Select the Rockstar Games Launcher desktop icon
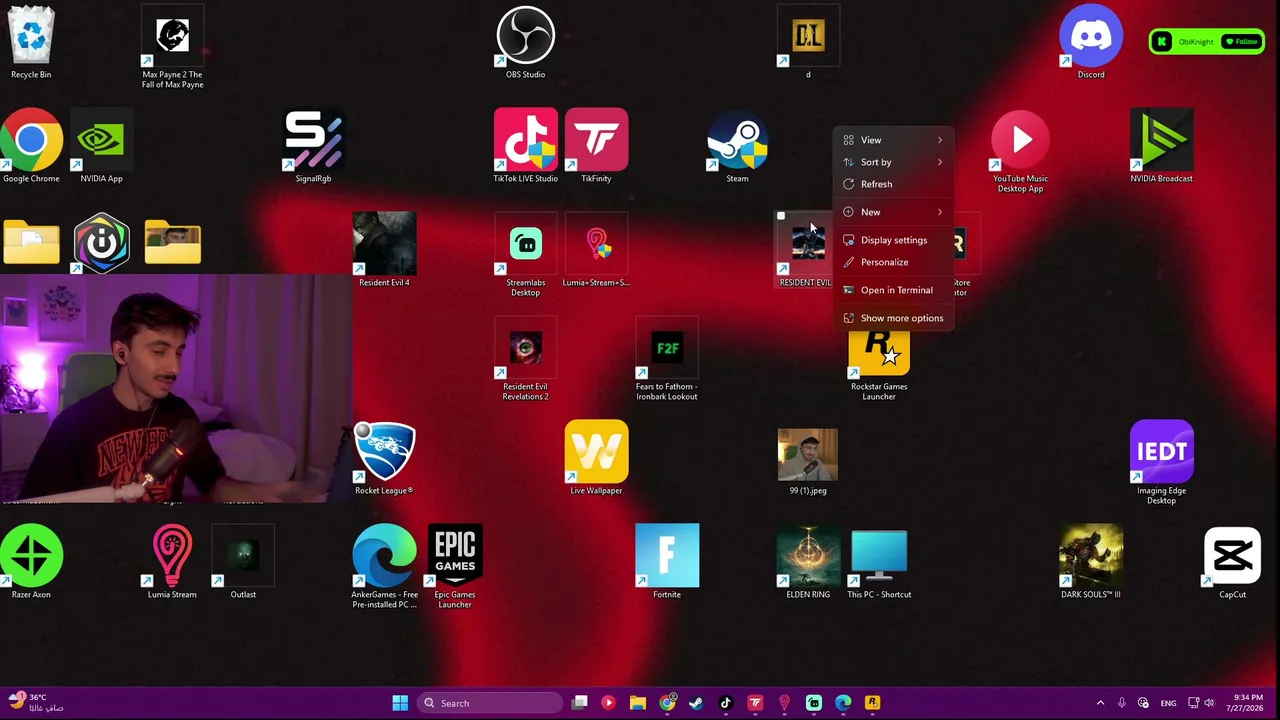Viewport: 1280px width, 720px height. (879, 363)
